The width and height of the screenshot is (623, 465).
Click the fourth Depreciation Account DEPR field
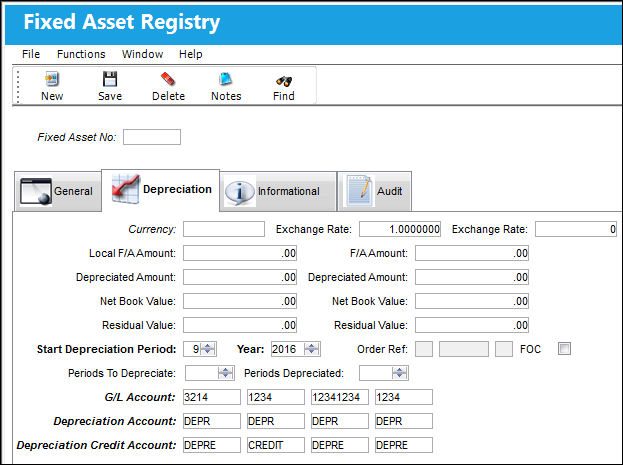coord(404,421)
